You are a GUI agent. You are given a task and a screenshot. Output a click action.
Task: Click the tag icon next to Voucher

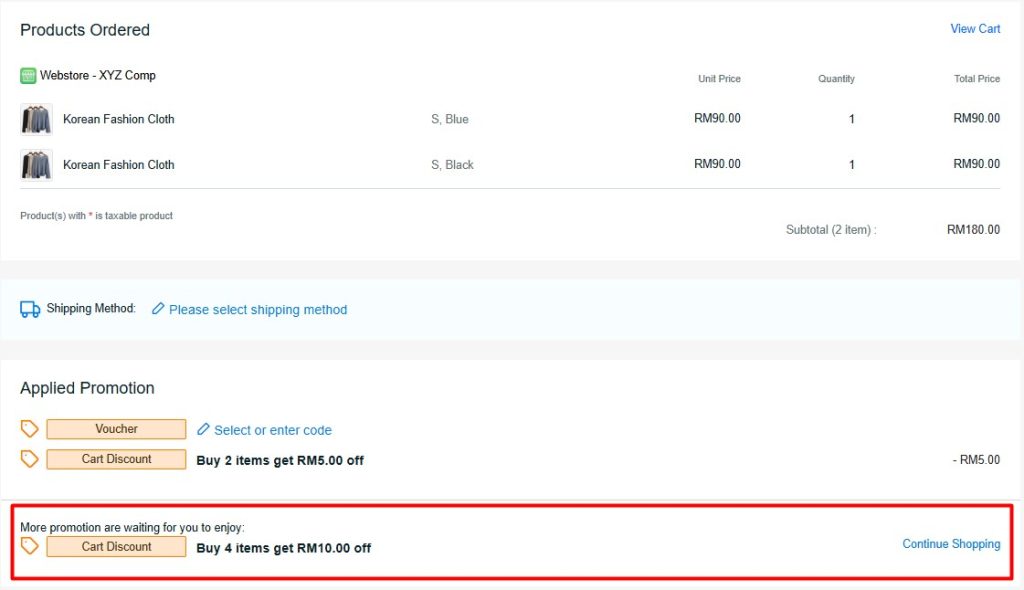click(x=30, y=429)
